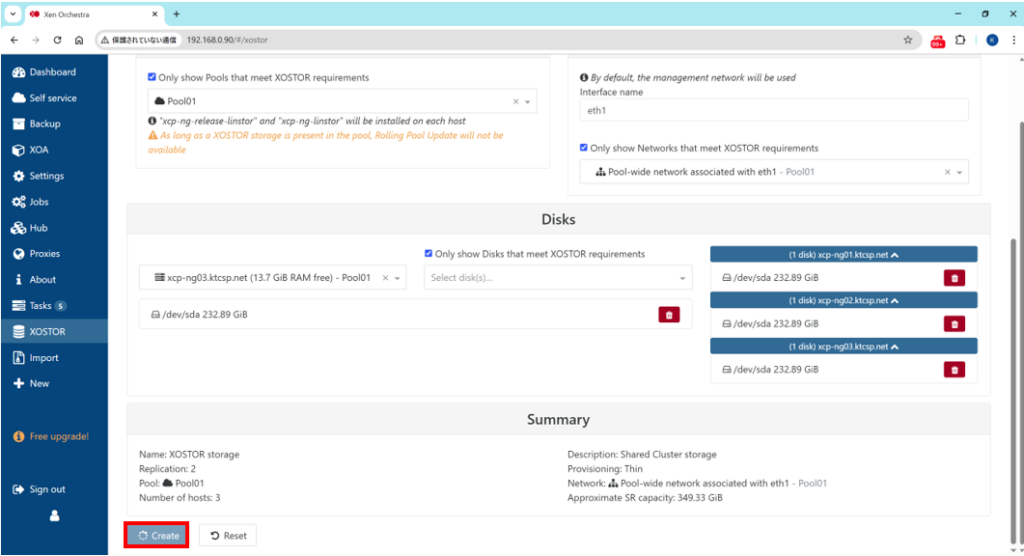The width and height of the screenshot is (1024, 556).
Task: Click the Create button
Action: tap(157, 535)
